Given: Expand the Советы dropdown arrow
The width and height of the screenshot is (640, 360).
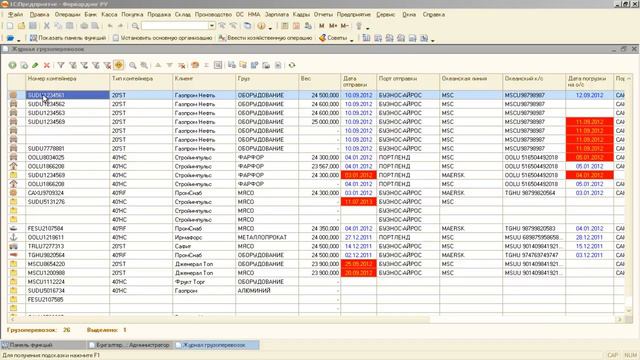Looking at the screenshot, I should tap(351, 40).
